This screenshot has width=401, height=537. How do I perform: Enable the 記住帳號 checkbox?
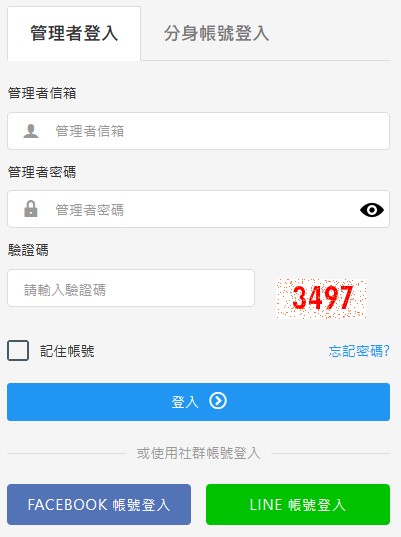(18, 350)
